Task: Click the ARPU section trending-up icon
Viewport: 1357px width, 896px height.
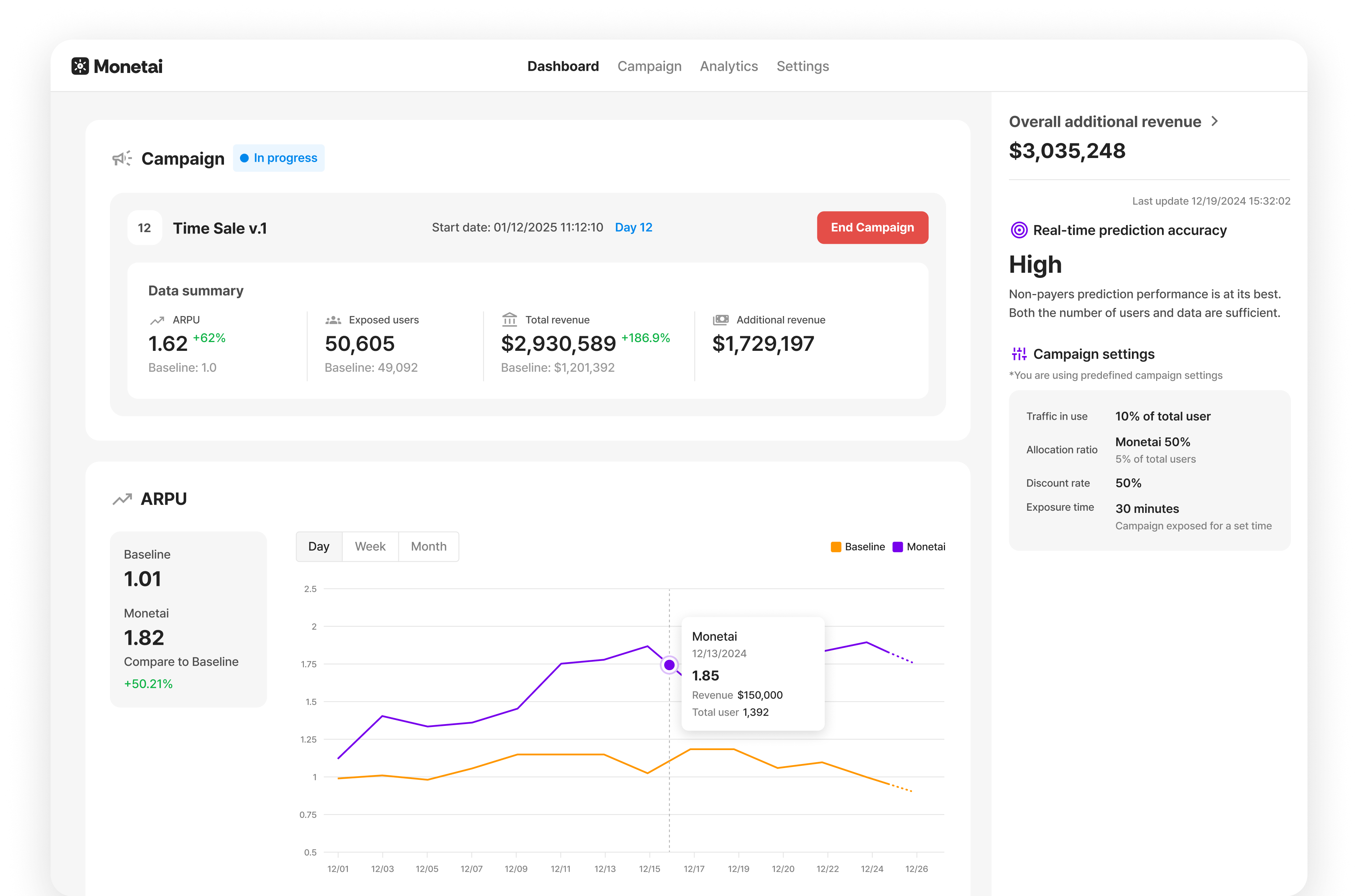Action: coord(122,499)
